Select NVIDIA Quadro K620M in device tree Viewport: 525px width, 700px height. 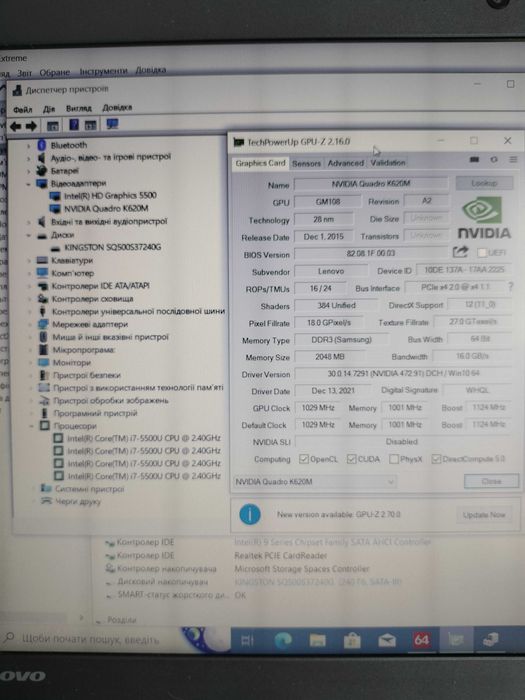click(106, 208)
